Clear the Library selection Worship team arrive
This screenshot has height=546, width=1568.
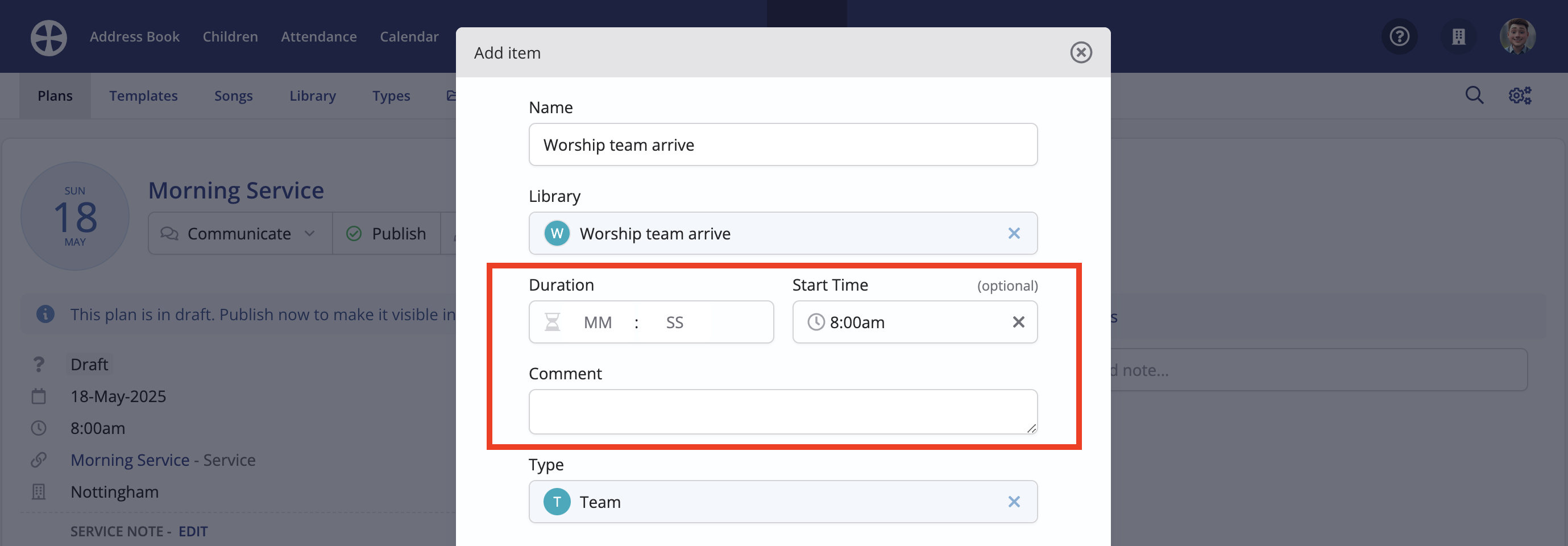1014,233
